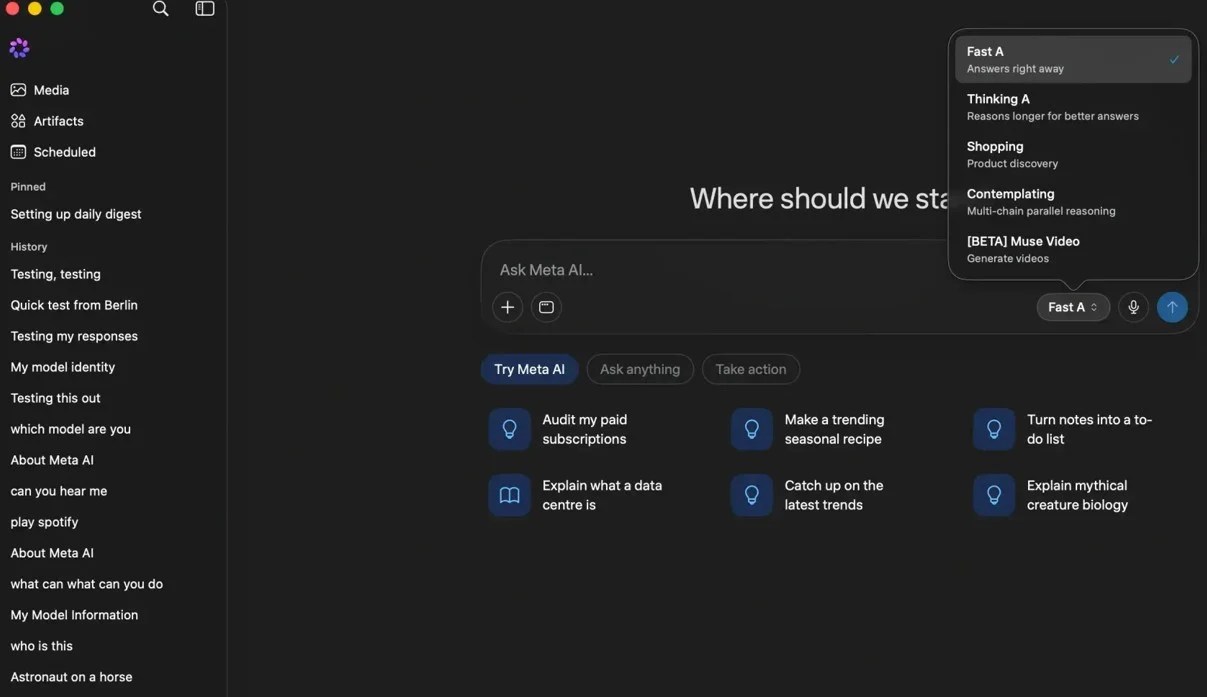Click the plus attach button
This screenshot has width=1207, height=697.
click(508, 307)
